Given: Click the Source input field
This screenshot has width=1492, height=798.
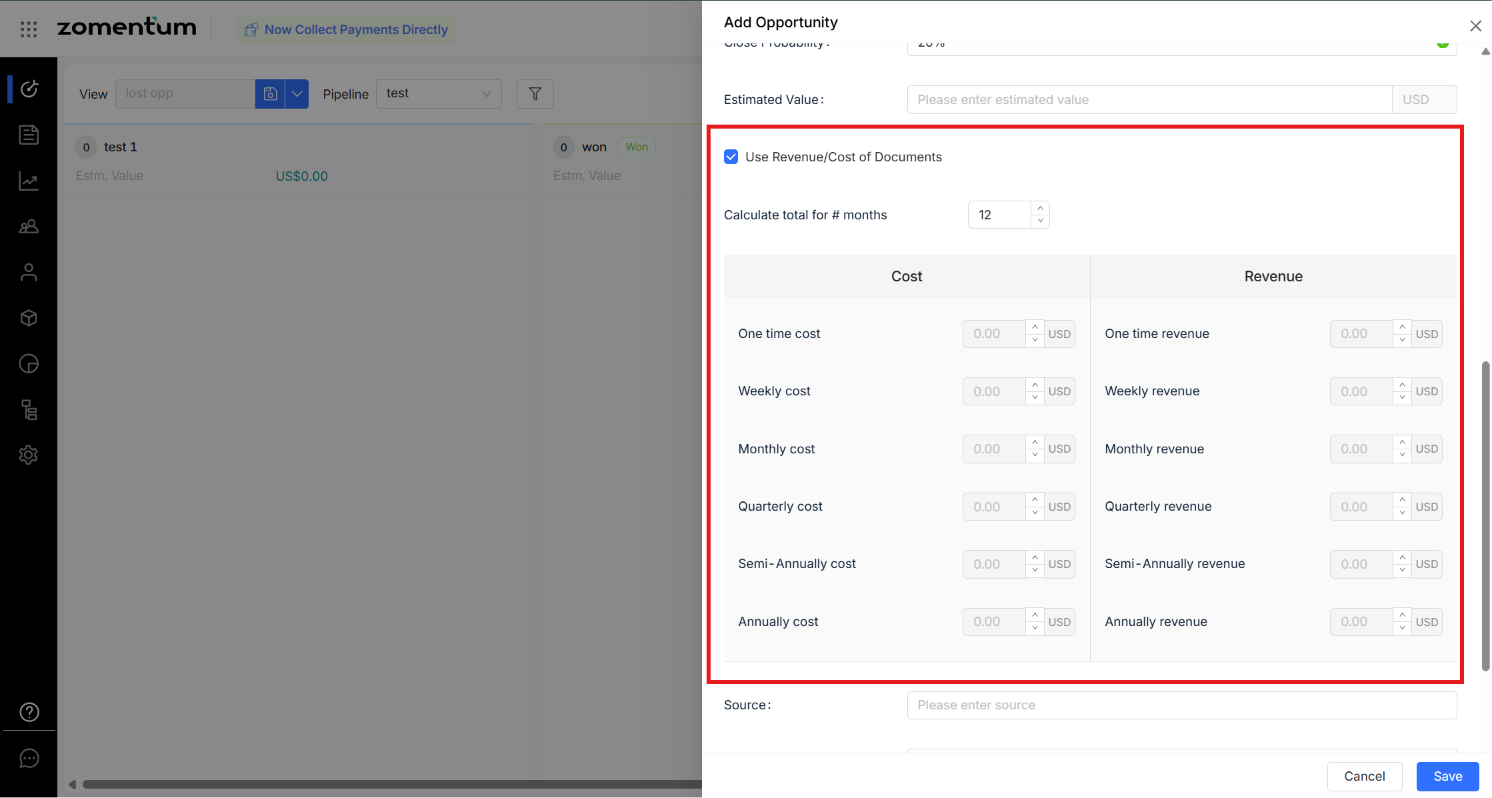Looking at the screenshot, I should (x=1181, y=705).
